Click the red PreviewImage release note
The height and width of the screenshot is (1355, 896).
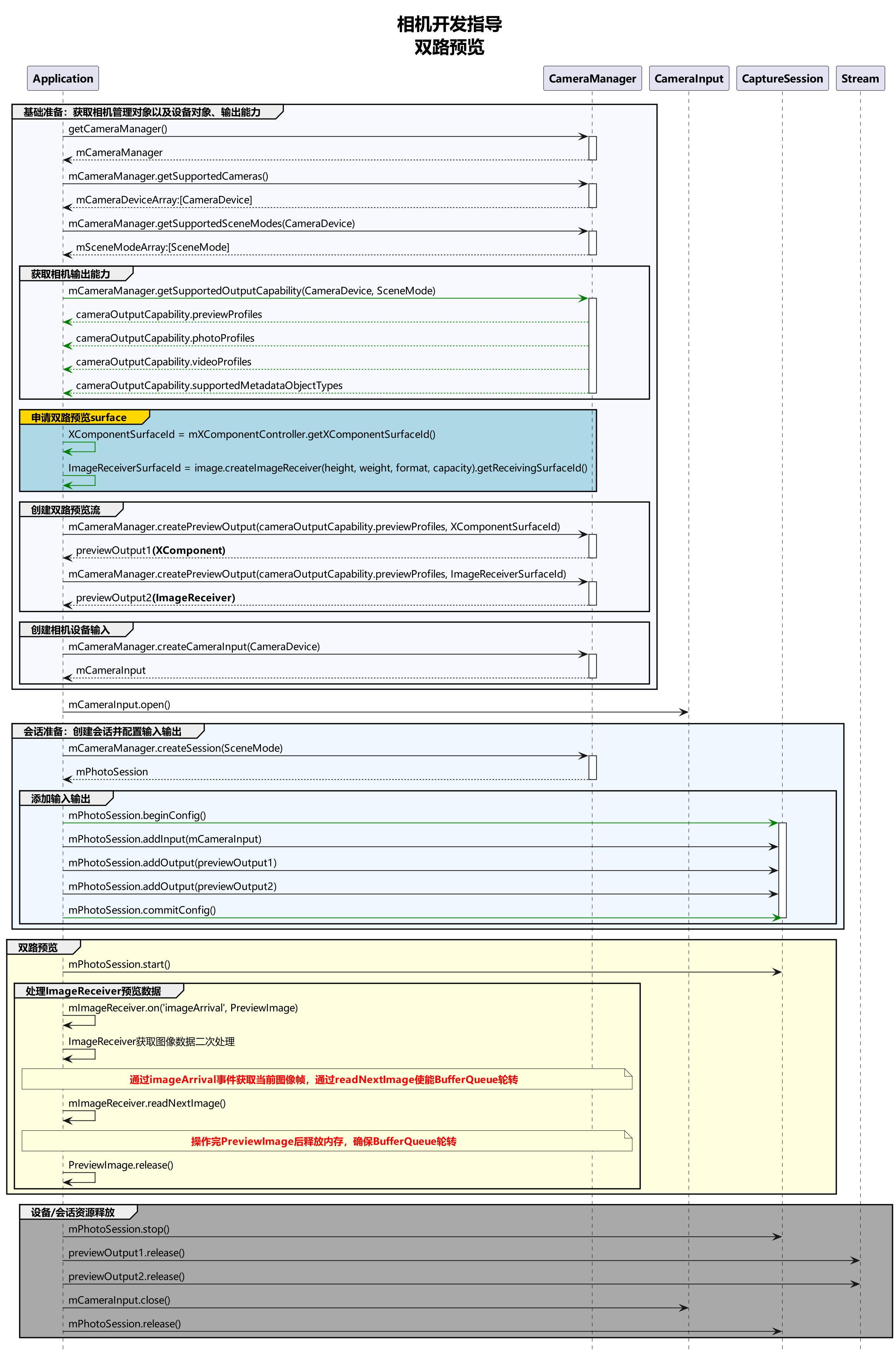click(x=323, y=1141)
